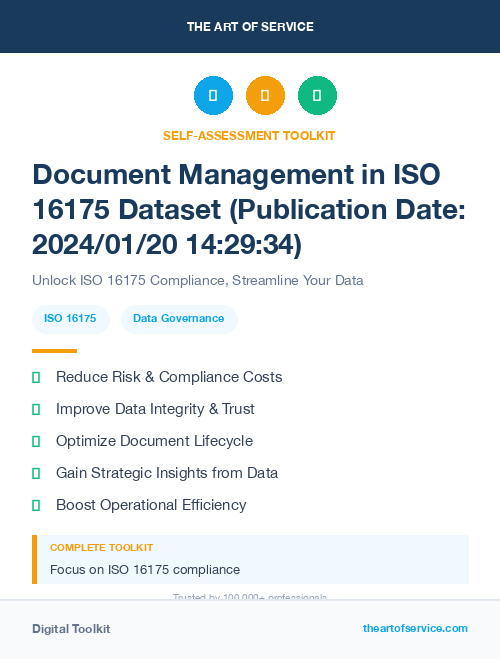Viewport: 500px width, 659px height.
Task: Click the Improve Data Integrity & Trust bullet icon
Action: (x=36, y=409)
